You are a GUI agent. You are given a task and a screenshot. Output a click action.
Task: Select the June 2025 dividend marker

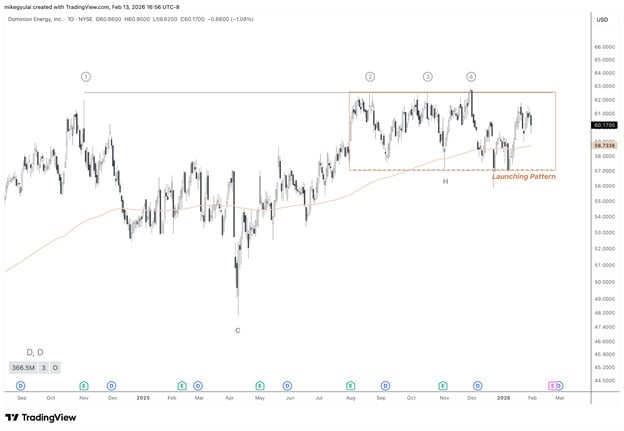tap(287, 386)
